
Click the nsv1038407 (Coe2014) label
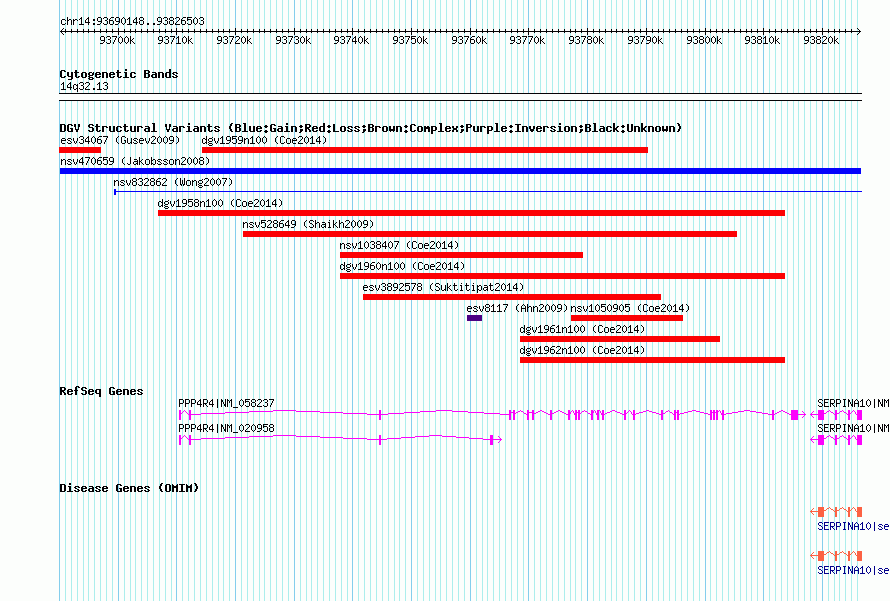(x=399, y=245)
